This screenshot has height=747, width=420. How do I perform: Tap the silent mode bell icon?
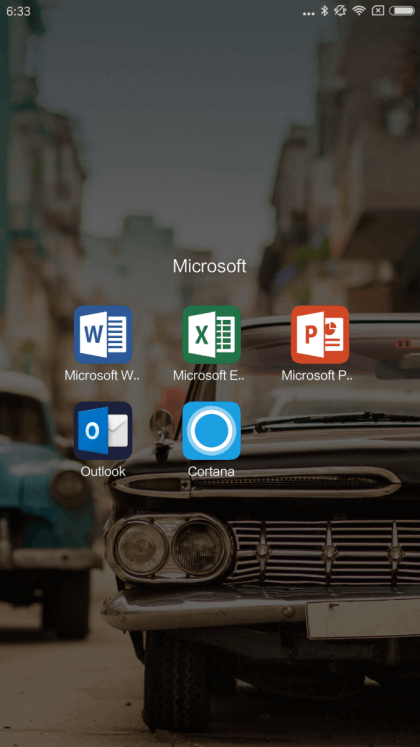click(340, 10)
